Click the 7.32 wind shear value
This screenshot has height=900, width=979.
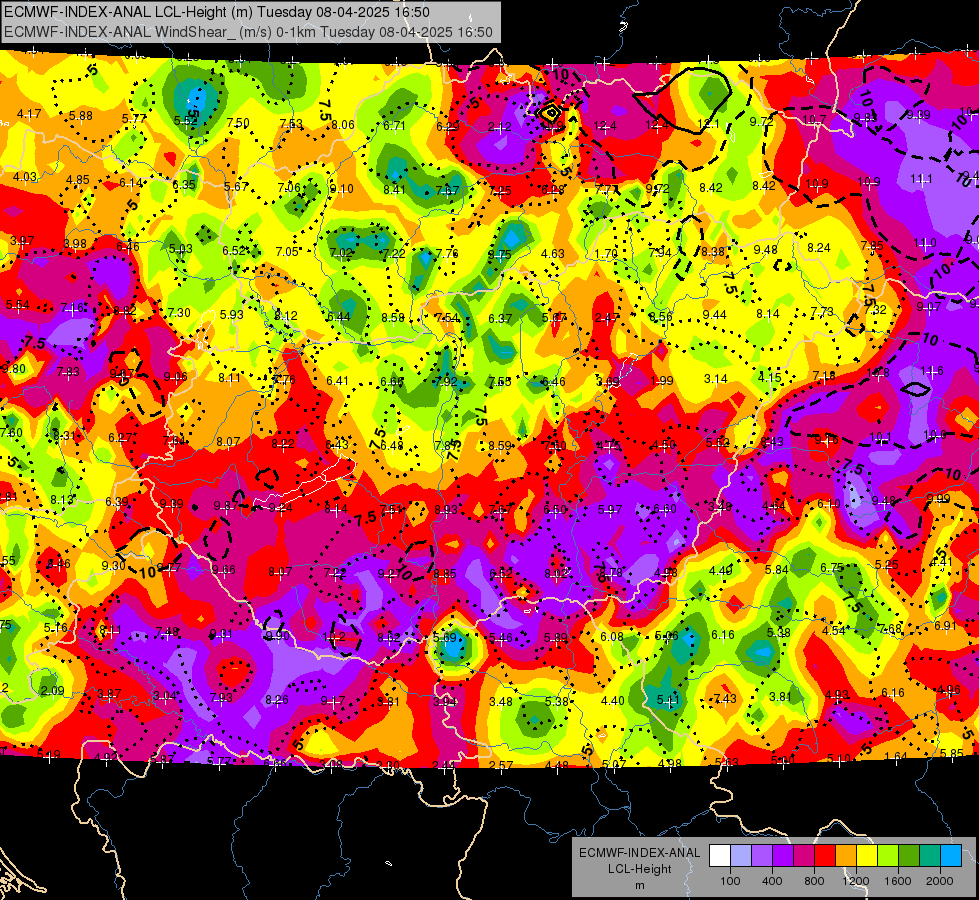click(x=875, y=309)
